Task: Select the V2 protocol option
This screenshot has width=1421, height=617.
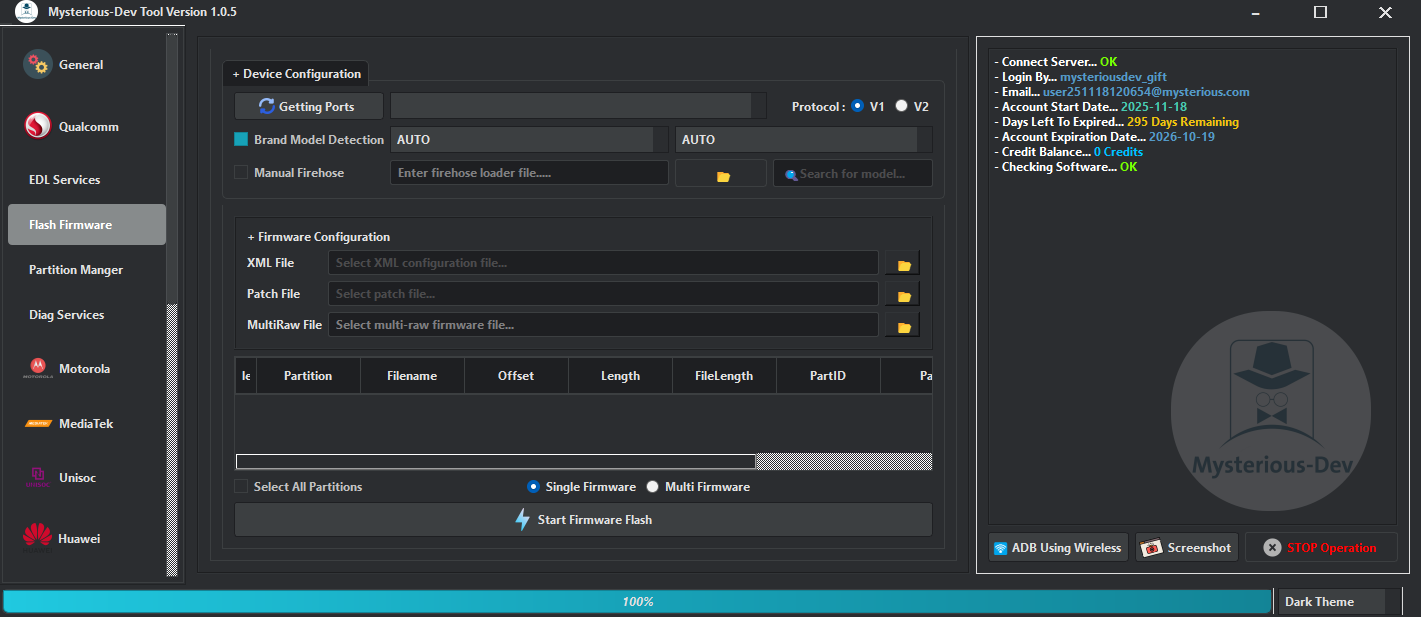Action: 901,105
